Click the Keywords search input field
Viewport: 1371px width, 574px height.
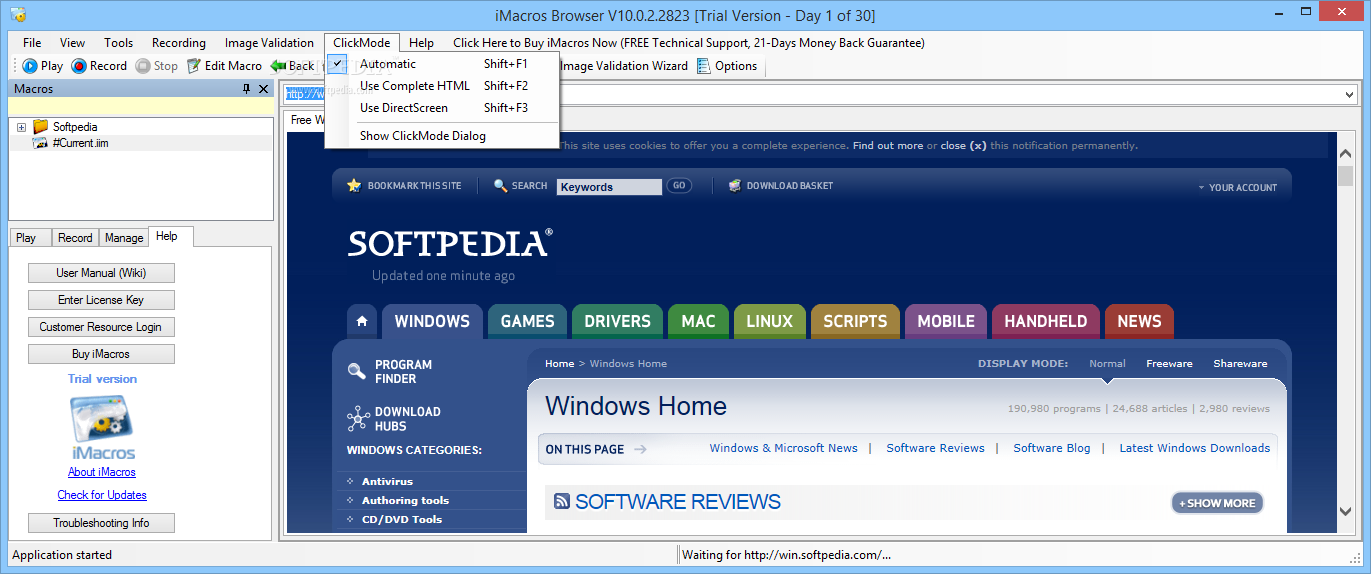click(609, 187)
